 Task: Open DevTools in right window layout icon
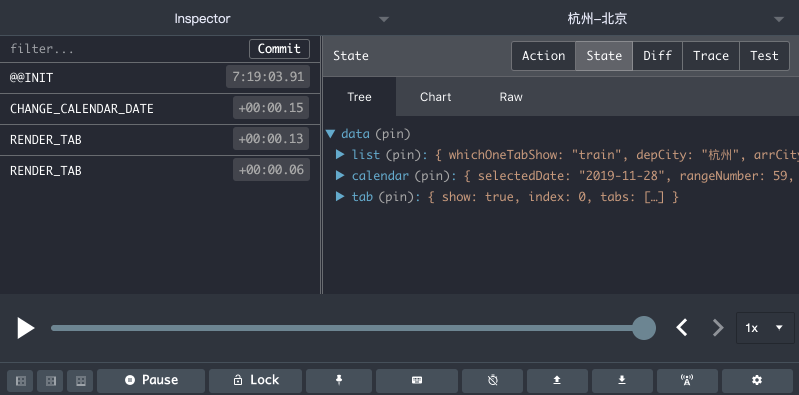(x=50, y=381)
